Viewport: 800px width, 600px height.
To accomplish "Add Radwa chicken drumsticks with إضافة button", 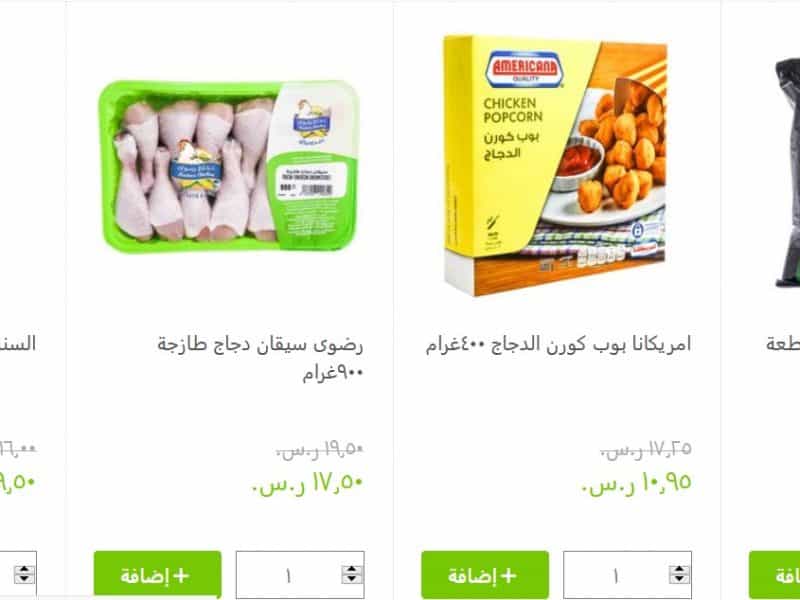I will tap(158, 574).
